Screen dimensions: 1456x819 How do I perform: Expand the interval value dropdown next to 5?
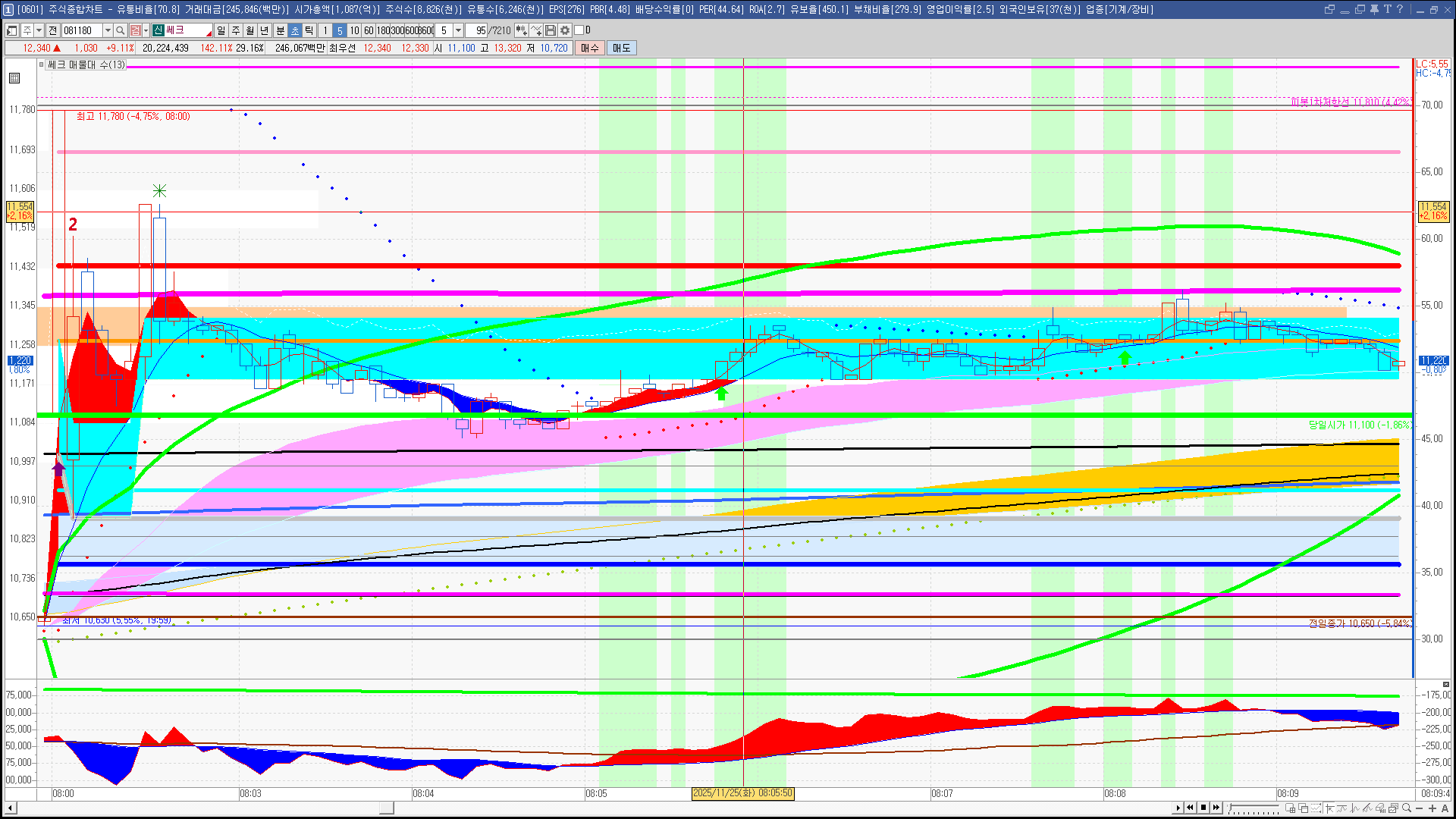[x=458, y=30]
